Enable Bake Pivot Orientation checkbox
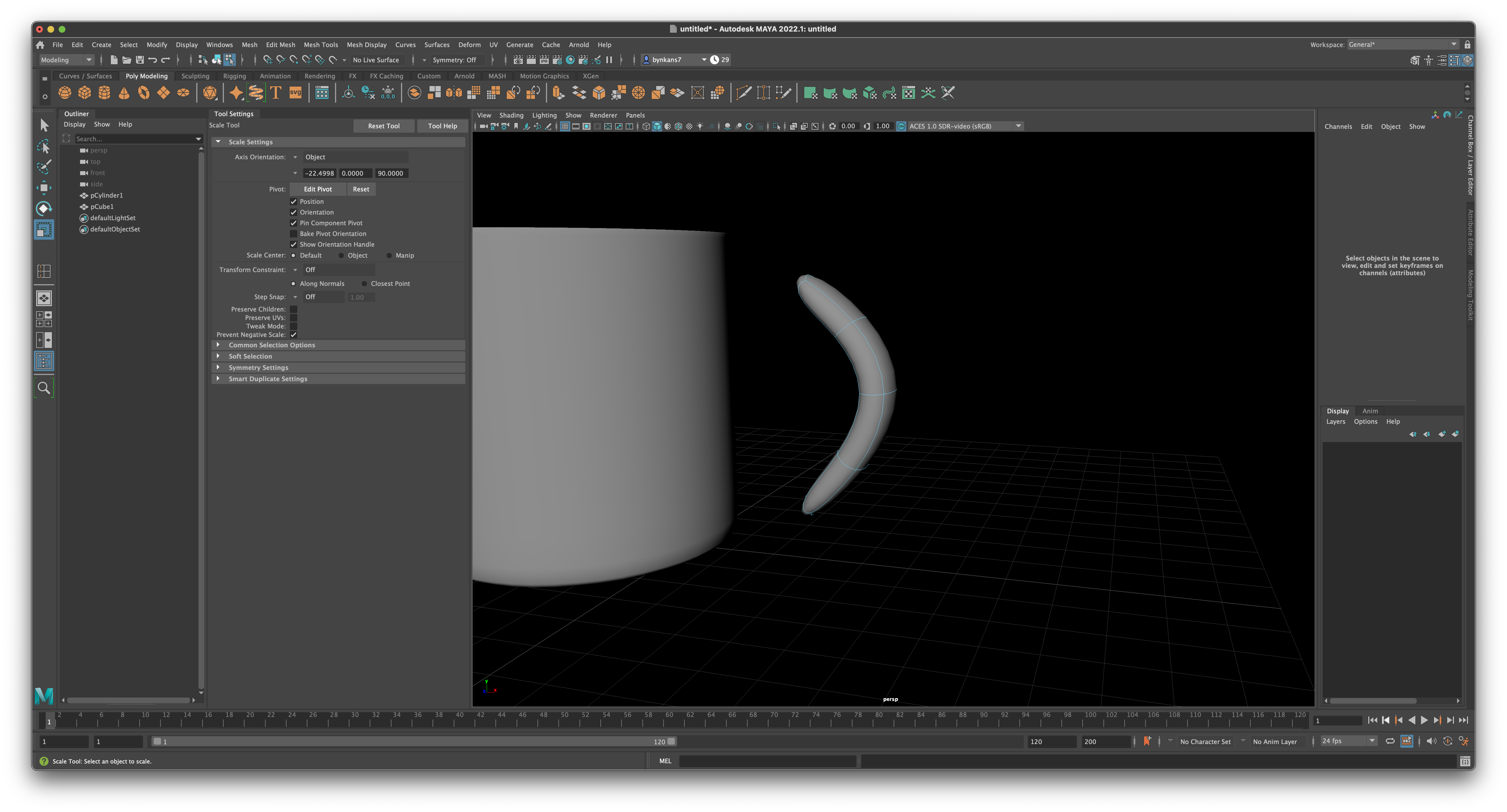This screenshot has width=1507, height=812. tap(294, 234)
